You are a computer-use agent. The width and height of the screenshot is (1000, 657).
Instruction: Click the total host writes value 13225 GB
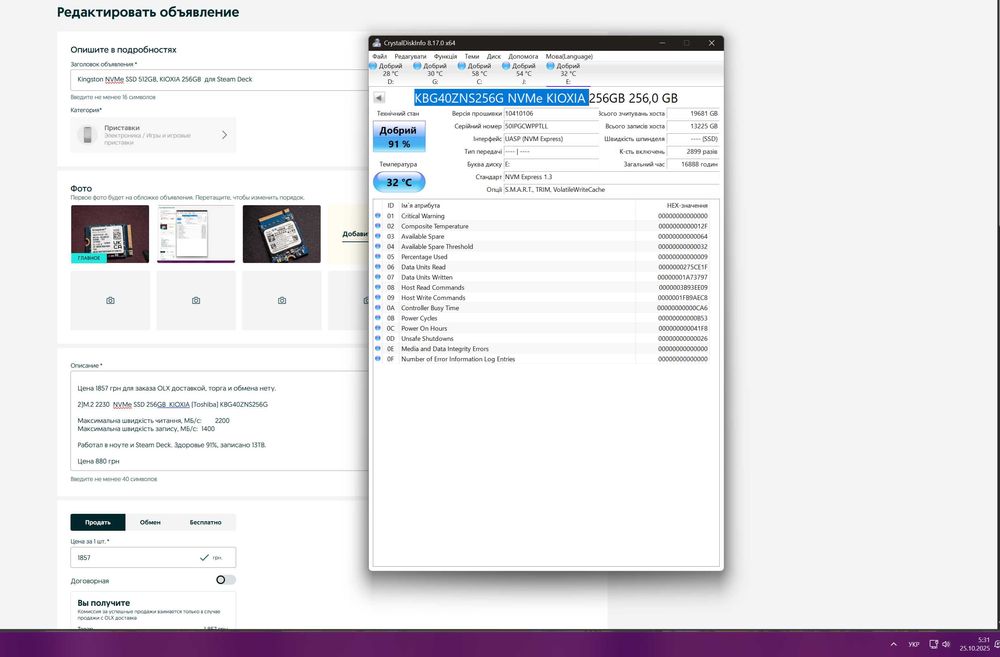[x=693, y=126]
